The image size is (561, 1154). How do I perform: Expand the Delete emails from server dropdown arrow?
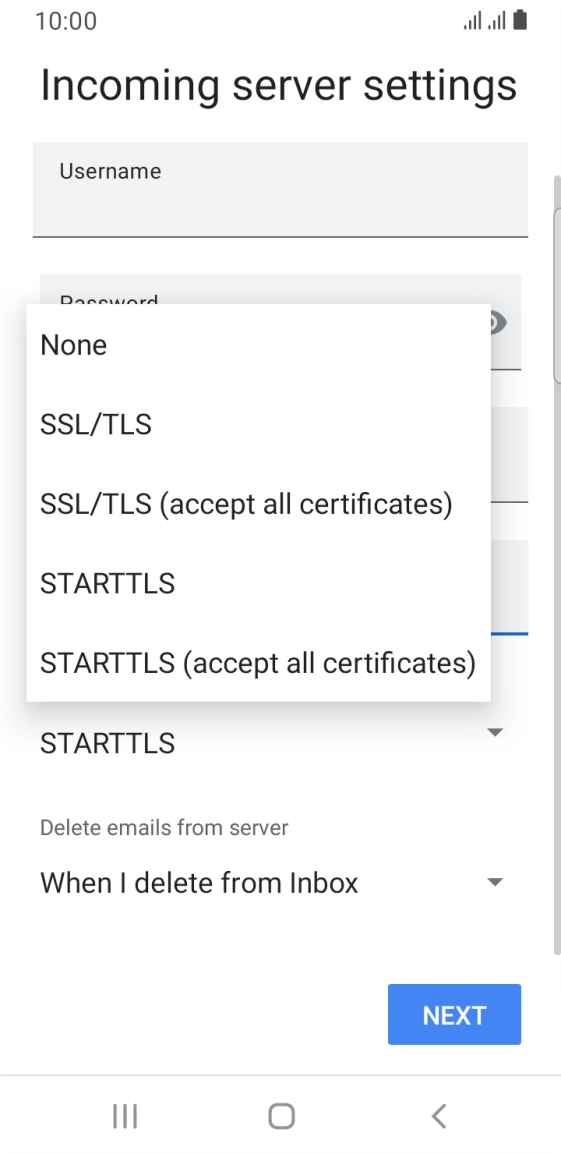[495, 882]
